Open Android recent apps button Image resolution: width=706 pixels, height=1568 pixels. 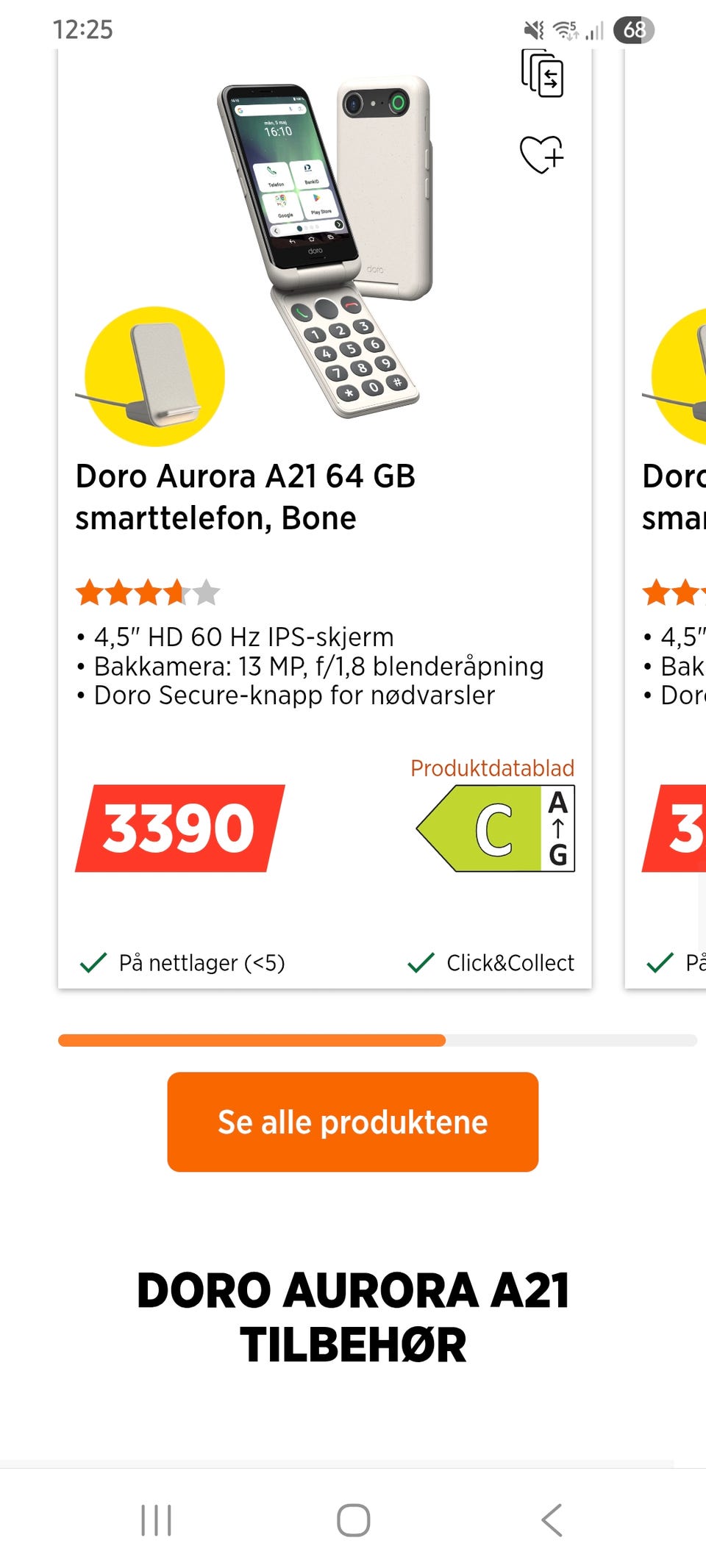156,1519
